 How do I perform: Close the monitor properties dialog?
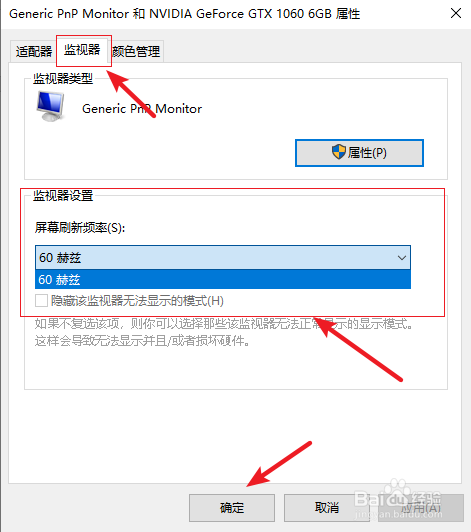(456, 14)
